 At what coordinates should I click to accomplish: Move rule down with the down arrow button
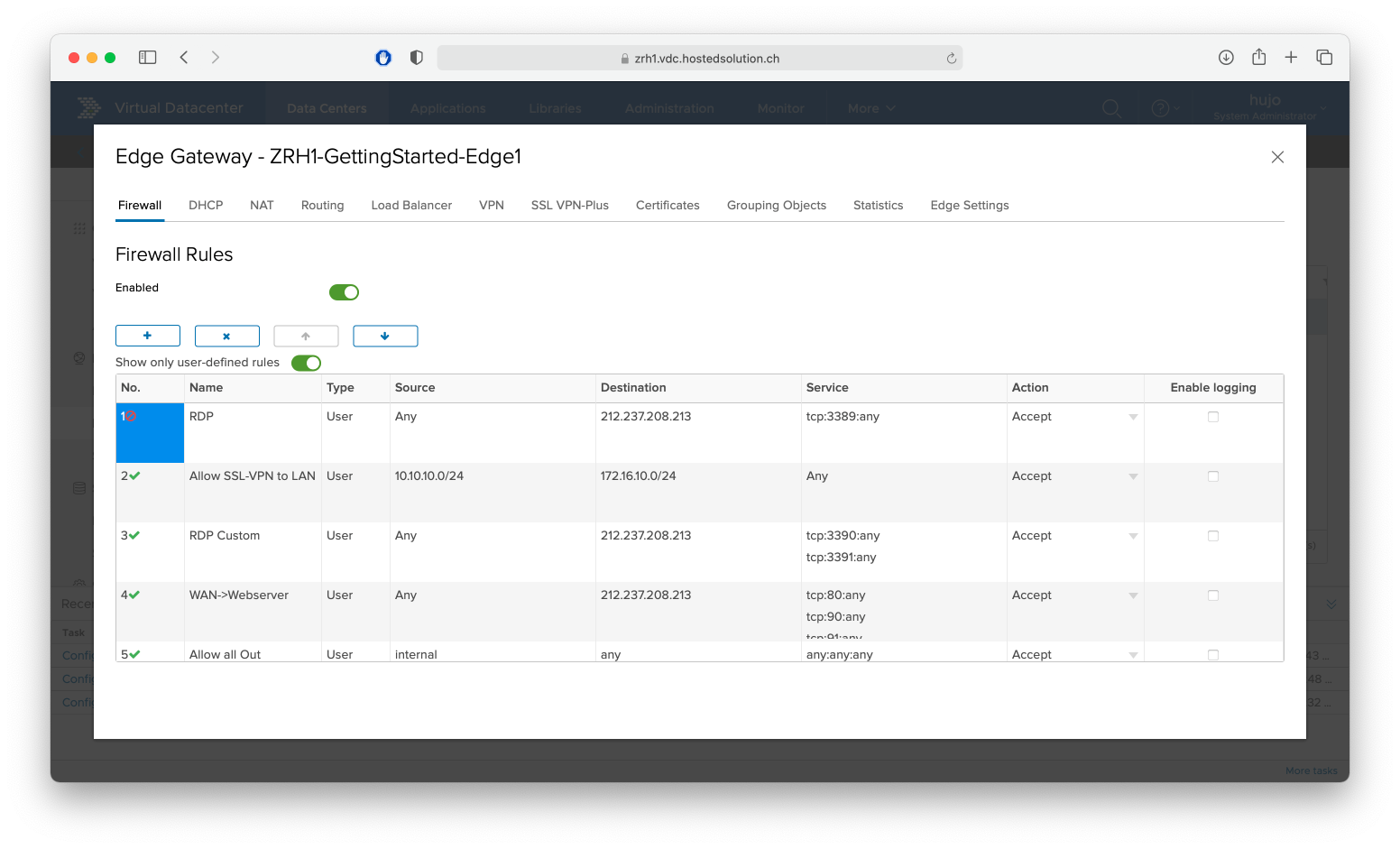click(385, 336)
